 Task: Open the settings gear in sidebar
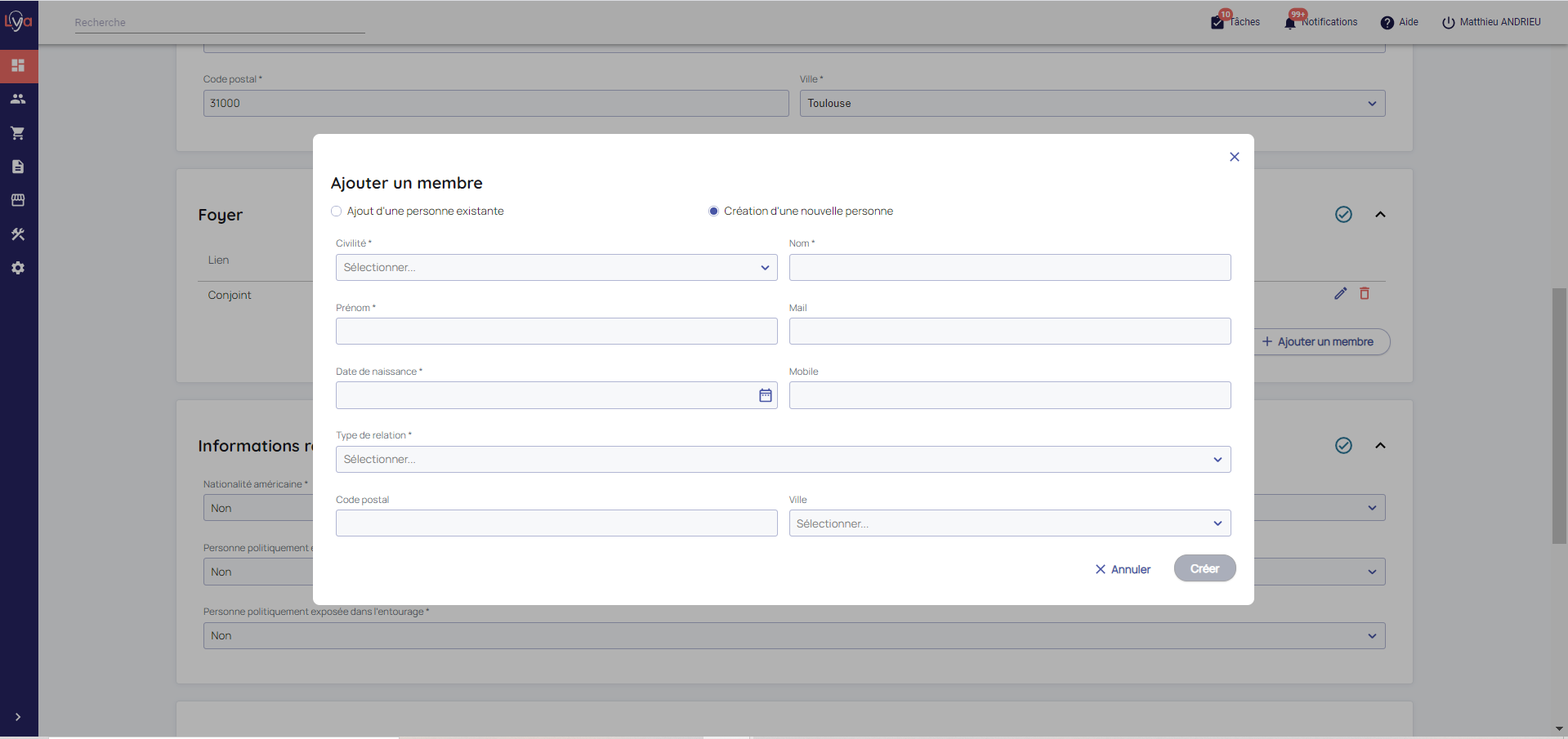click(x=18, y=268)
